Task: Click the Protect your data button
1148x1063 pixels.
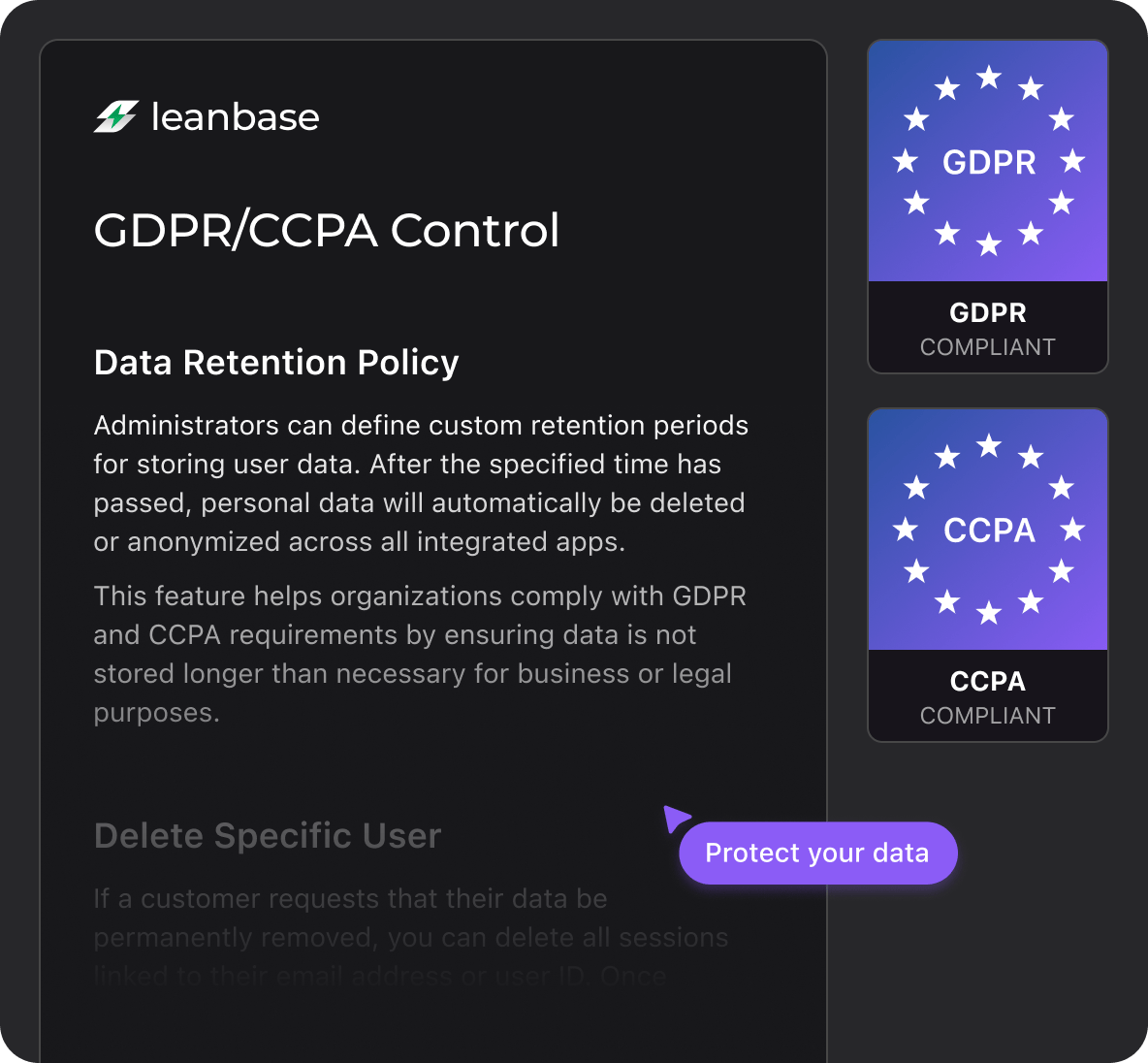Action: click(x=817, y=853)
